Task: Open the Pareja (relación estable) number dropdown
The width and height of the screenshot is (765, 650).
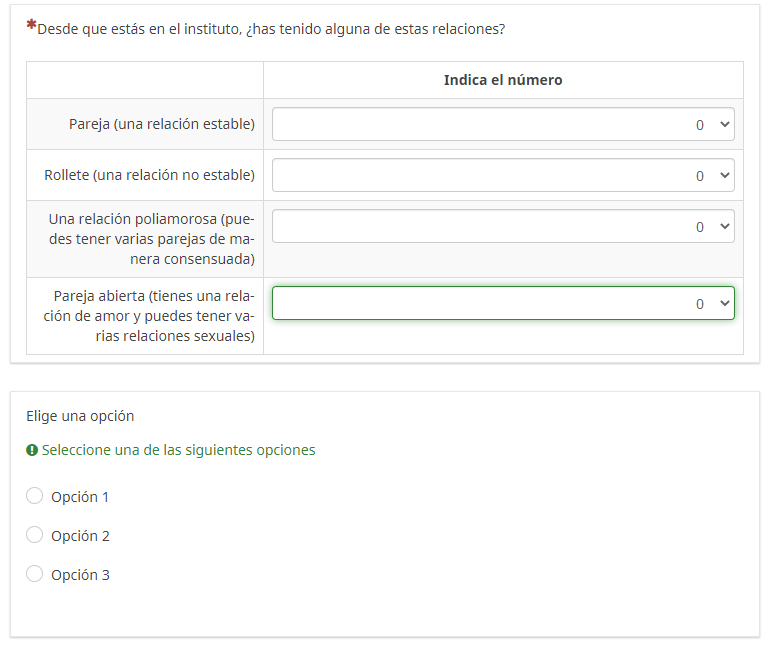Action: [x=503, y=124]
